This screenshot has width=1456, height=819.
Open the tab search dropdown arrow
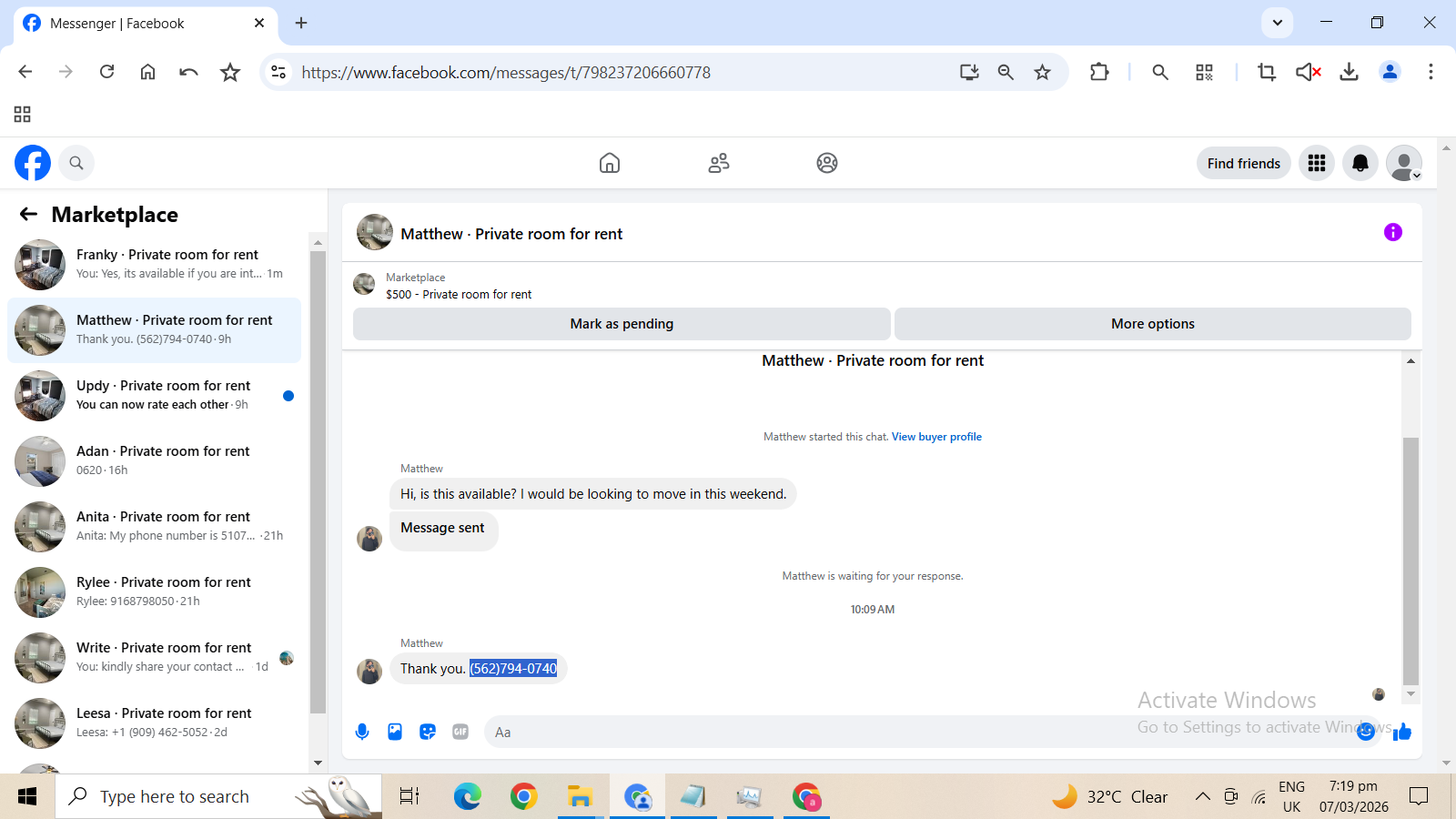[x=1278, y=23]
